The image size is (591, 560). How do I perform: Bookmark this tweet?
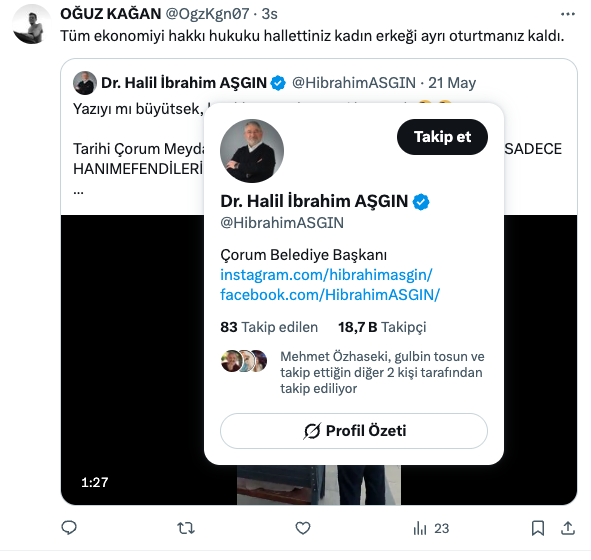[x=538, y=528]
